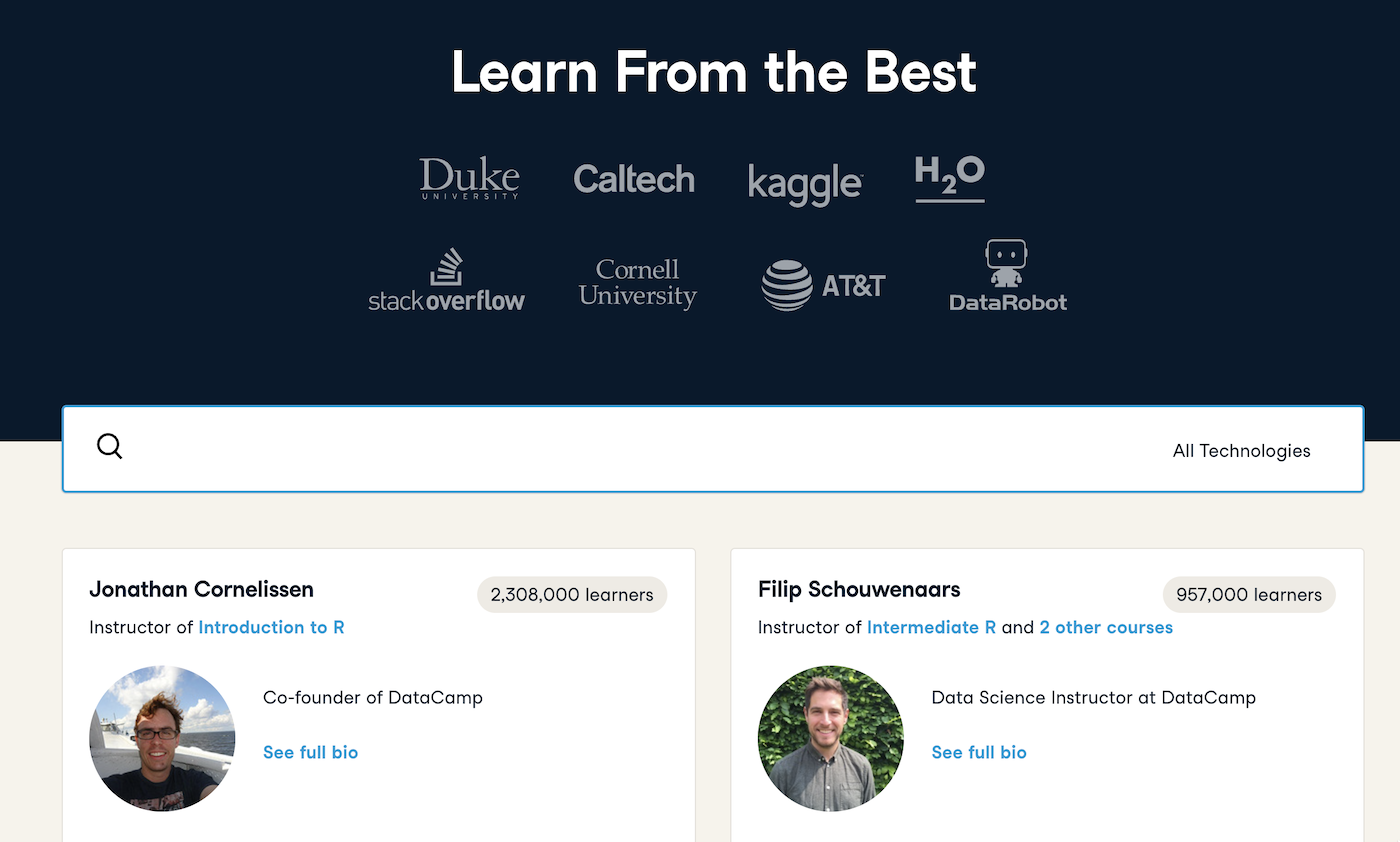Click Jonathan Cornelissen's profile photo
Image resolution: width=1400 pixels, height=842 pixels.
tap(162, 738)
